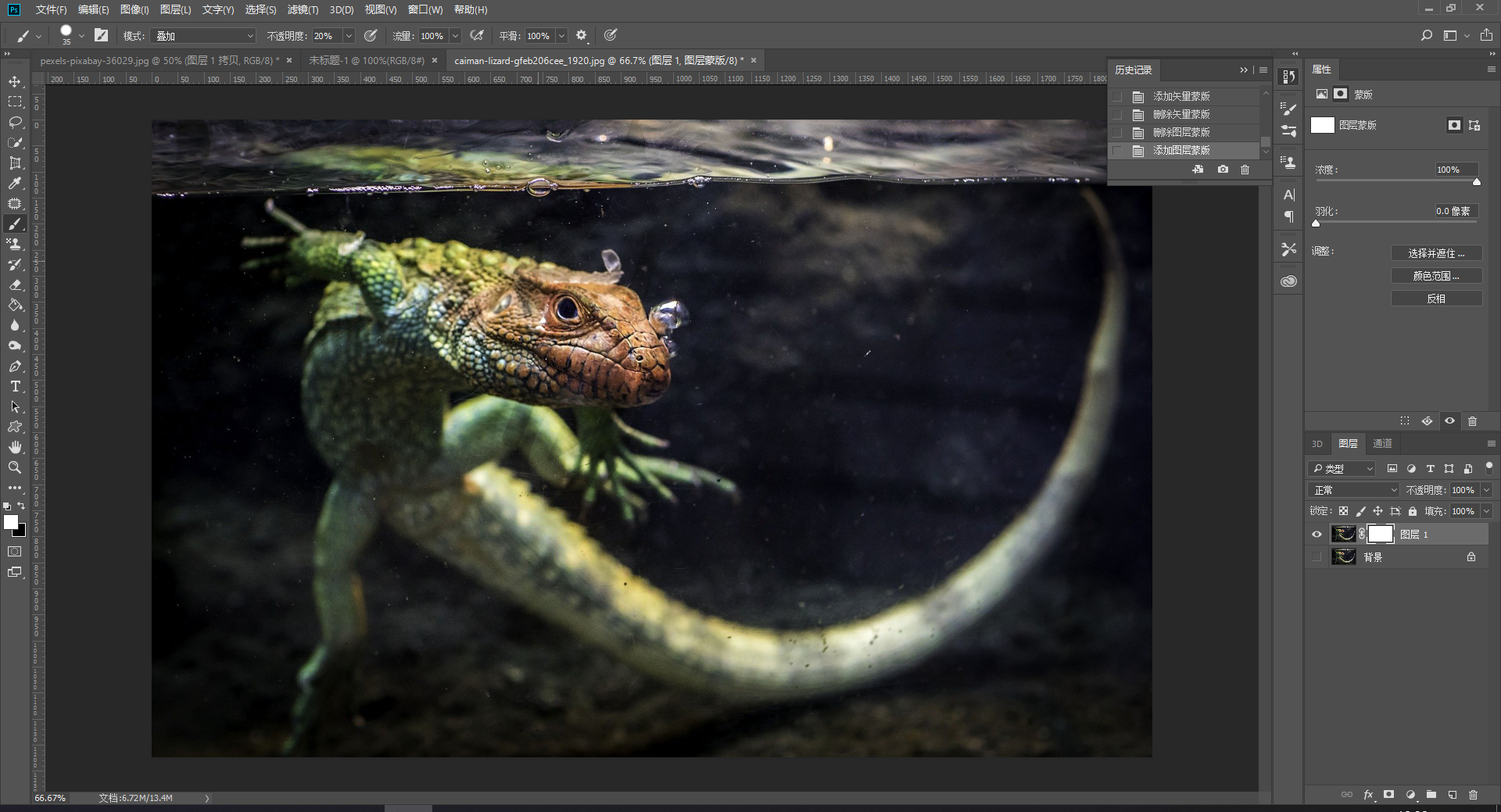
Task: Select the Paint Bucket tool
Action: pyautogui.click(x=15, y=306)
